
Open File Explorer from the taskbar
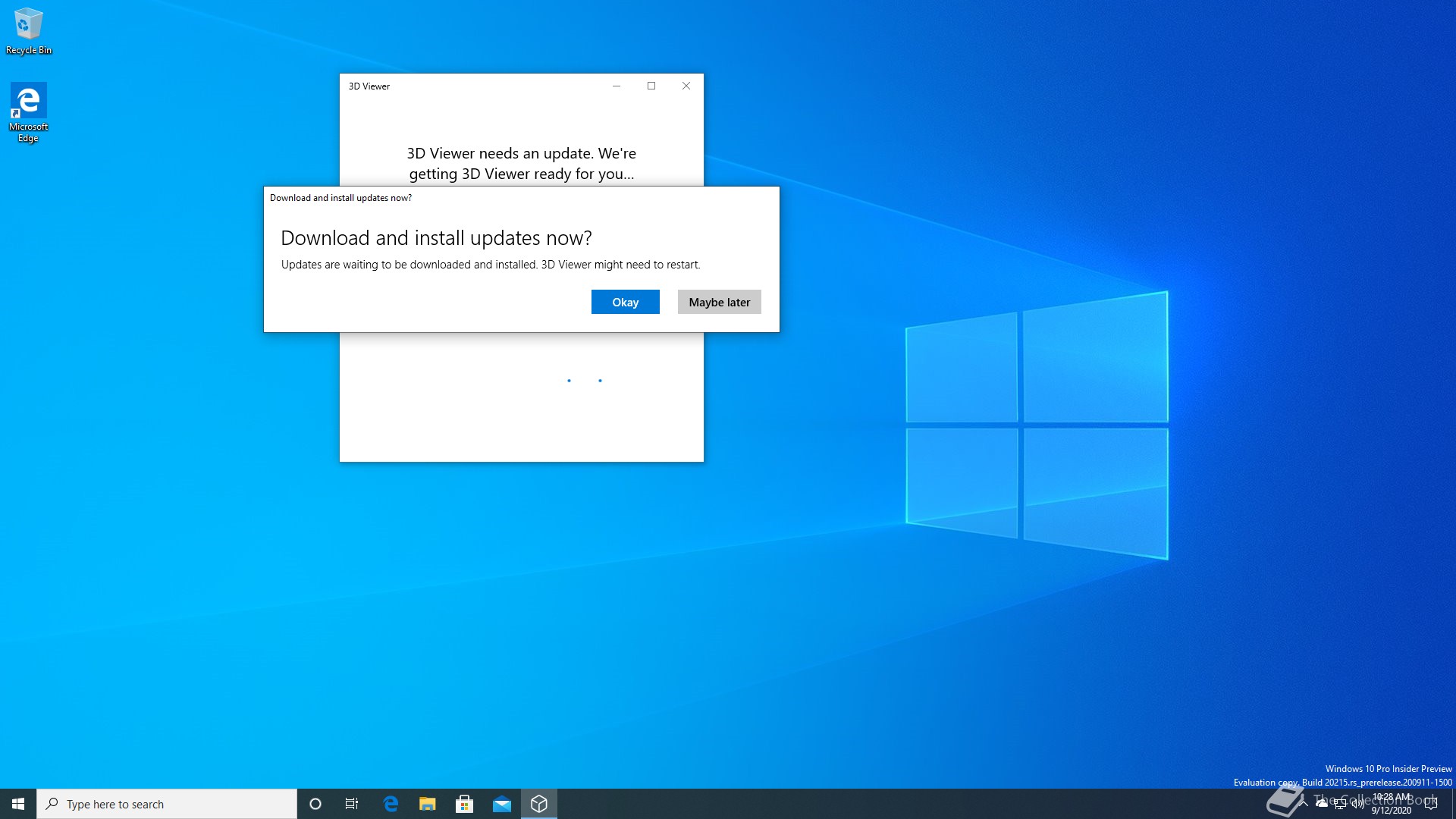428,804
